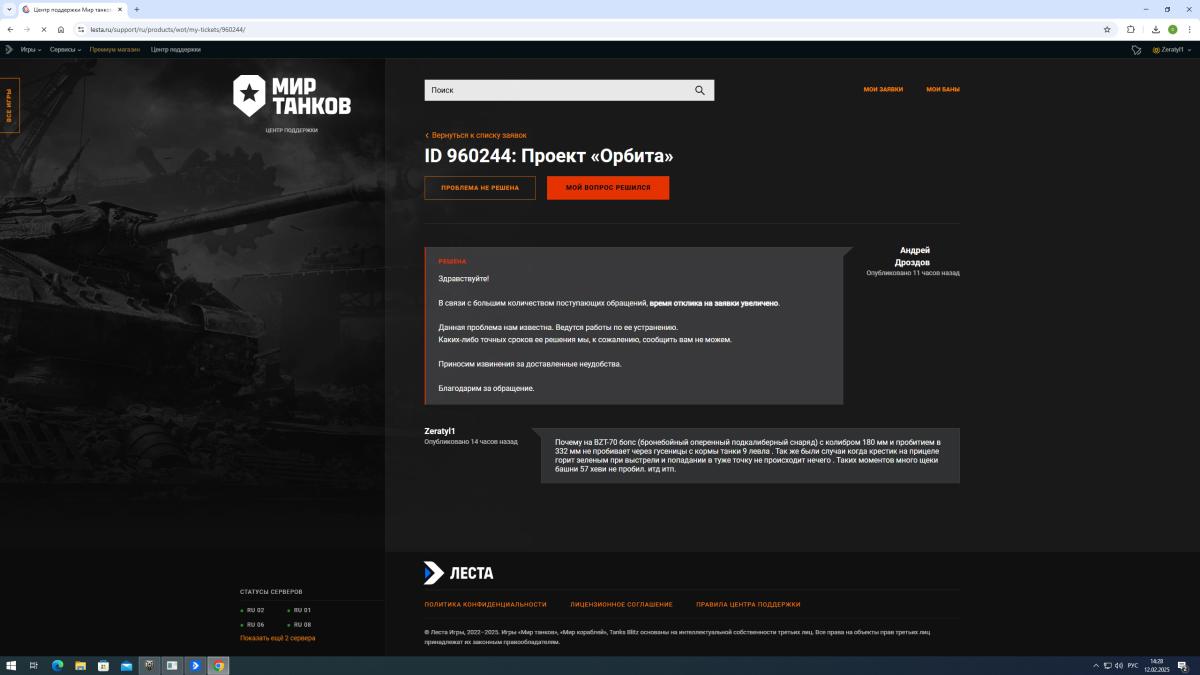Viewport: 1200px width, 675px height.
Task: Open taskbar volume control
Action: [x=1119, y=665]
